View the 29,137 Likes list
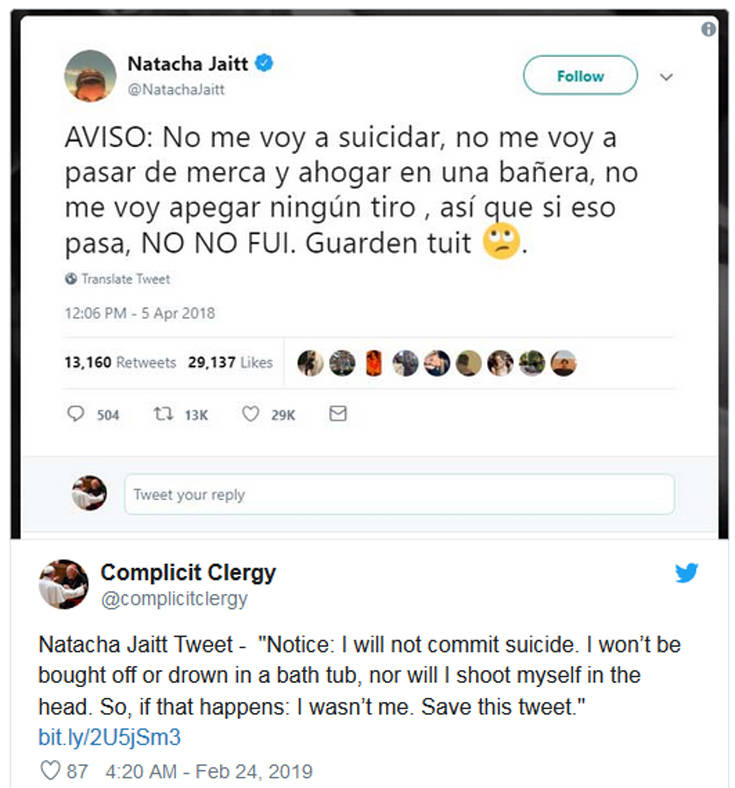 230,362
